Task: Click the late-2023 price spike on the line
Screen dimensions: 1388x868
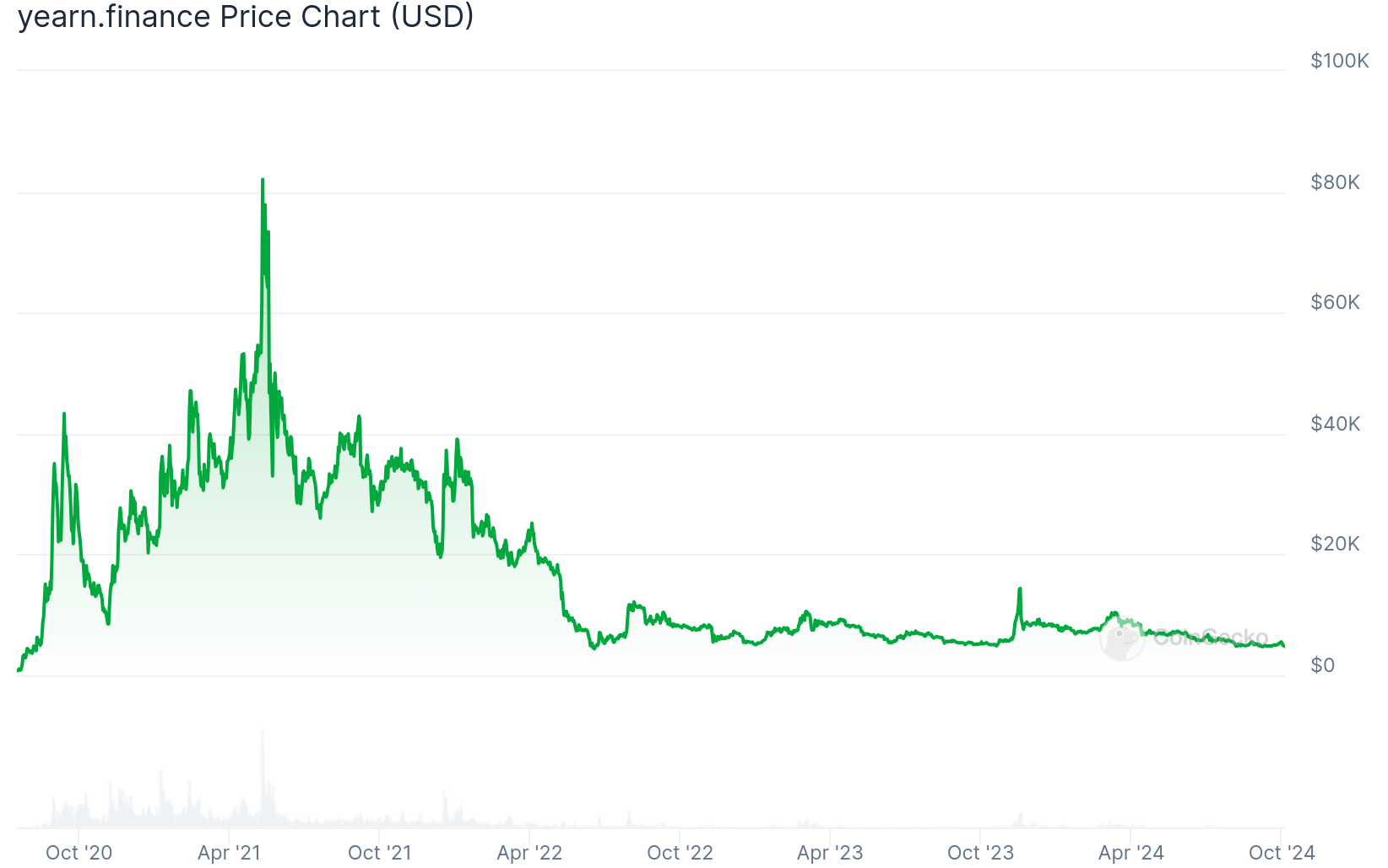Action: (x=1020, y=589)
